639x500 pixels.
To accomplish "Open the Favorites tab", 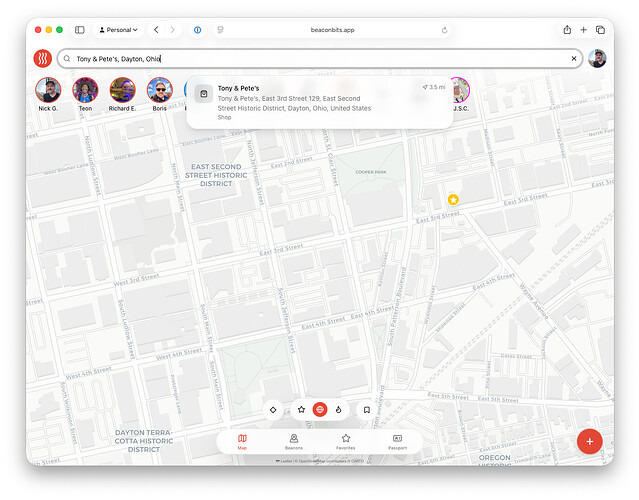I will click(346, 441).
